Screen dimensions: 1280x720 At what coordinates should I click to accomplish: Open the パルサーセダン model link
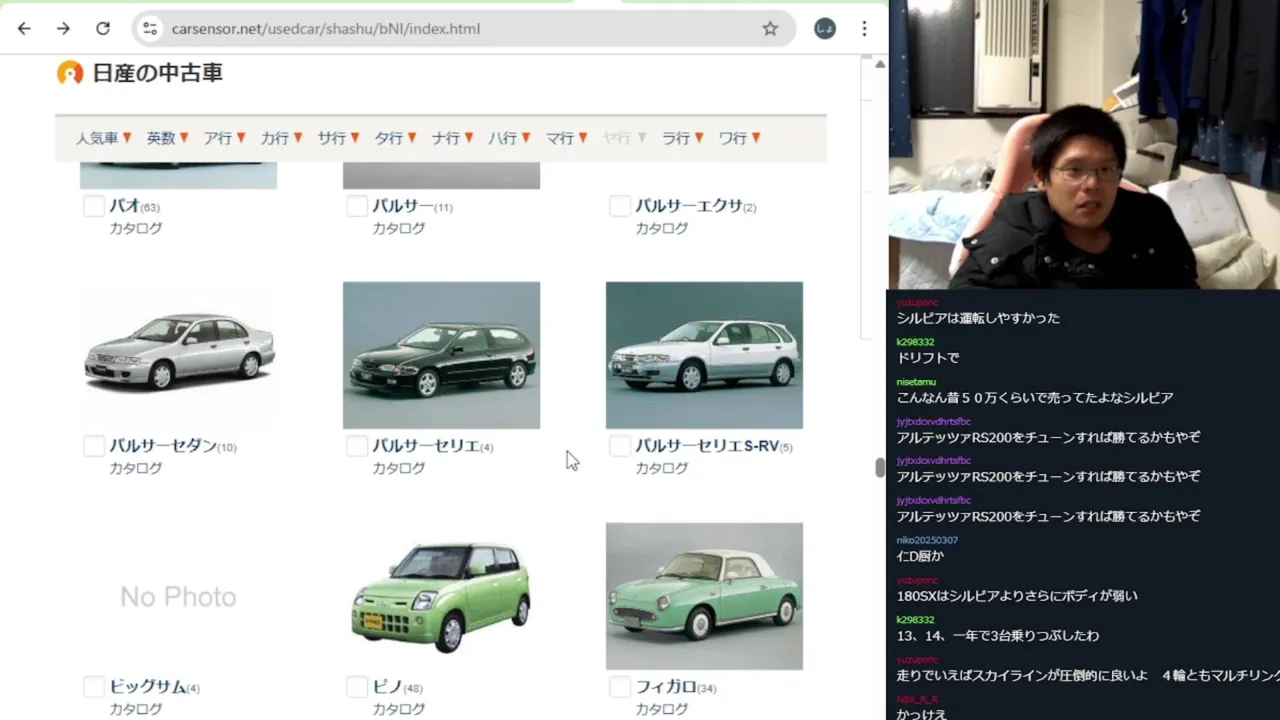[163, 446]
